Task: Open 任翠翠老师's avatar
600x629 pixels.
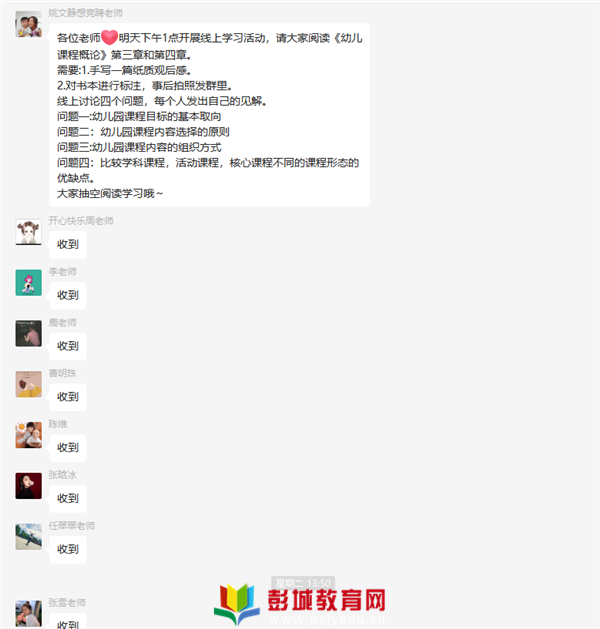Action: tap(28, 537)
